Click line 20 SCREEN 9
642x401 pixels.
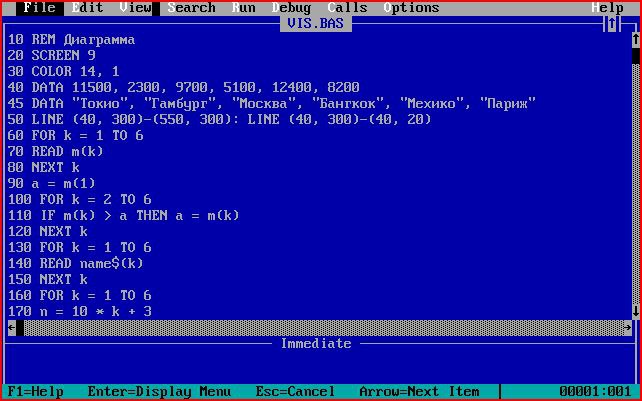pyautogui.click(x=52, y=55)
